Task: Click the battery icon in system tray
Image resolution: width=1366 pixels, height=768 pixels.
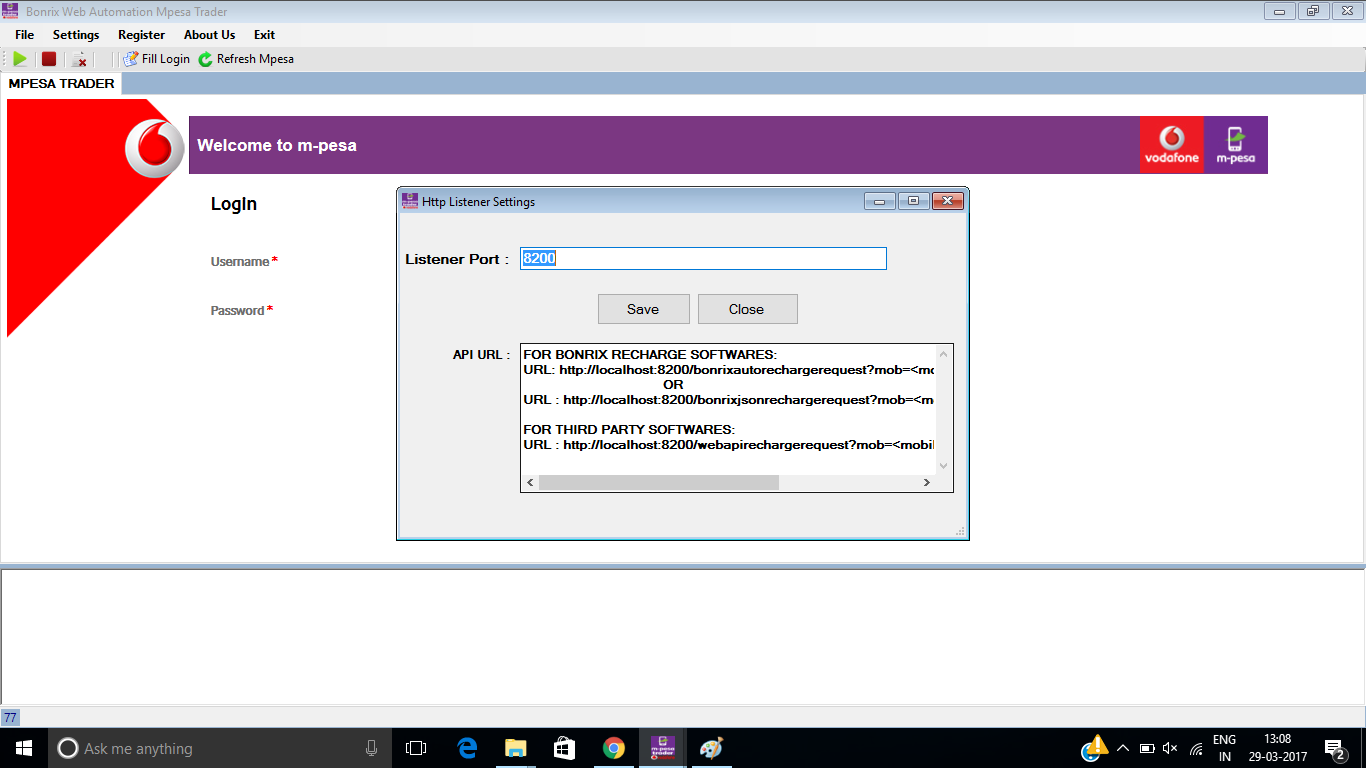Action: (1147, 748)
